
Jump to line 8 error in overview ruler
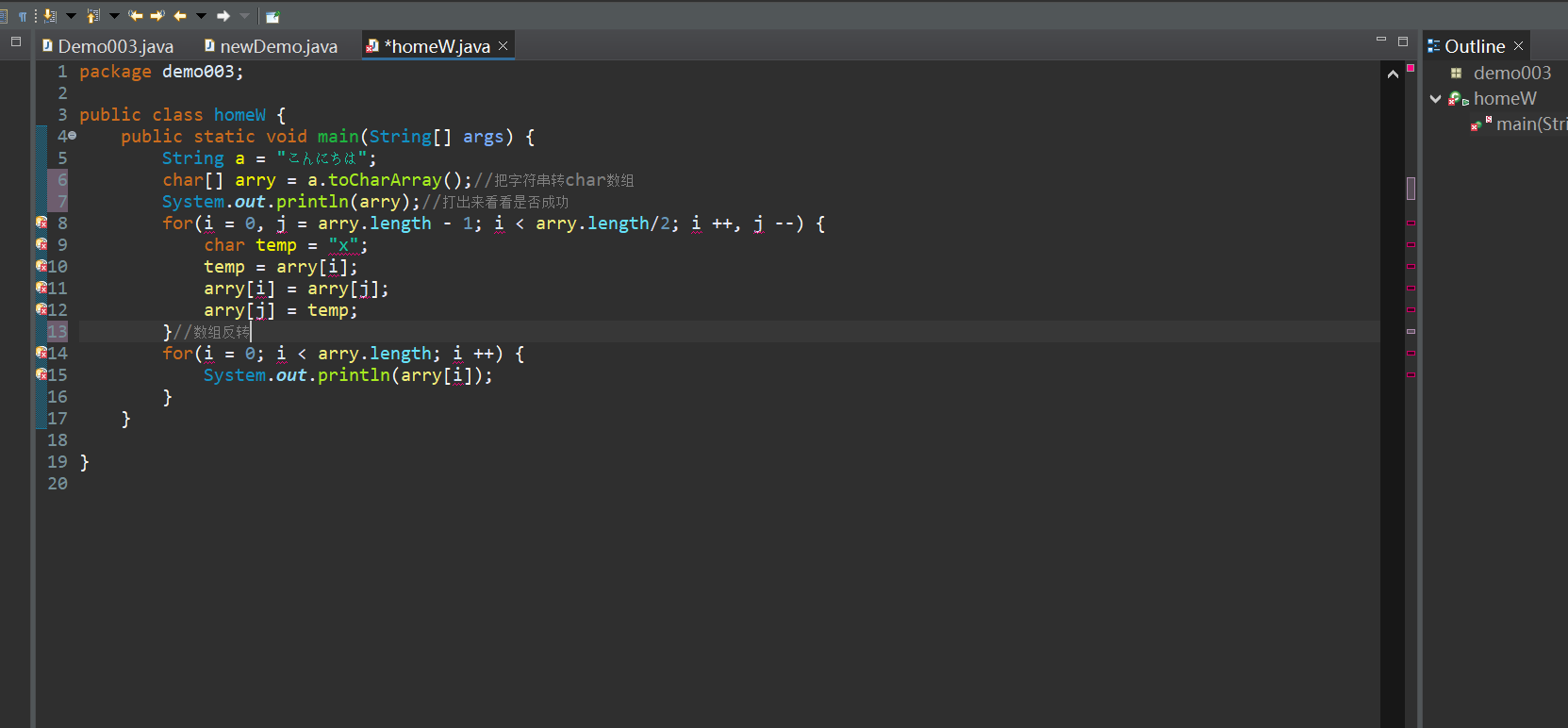click(x=1411, y=223)
